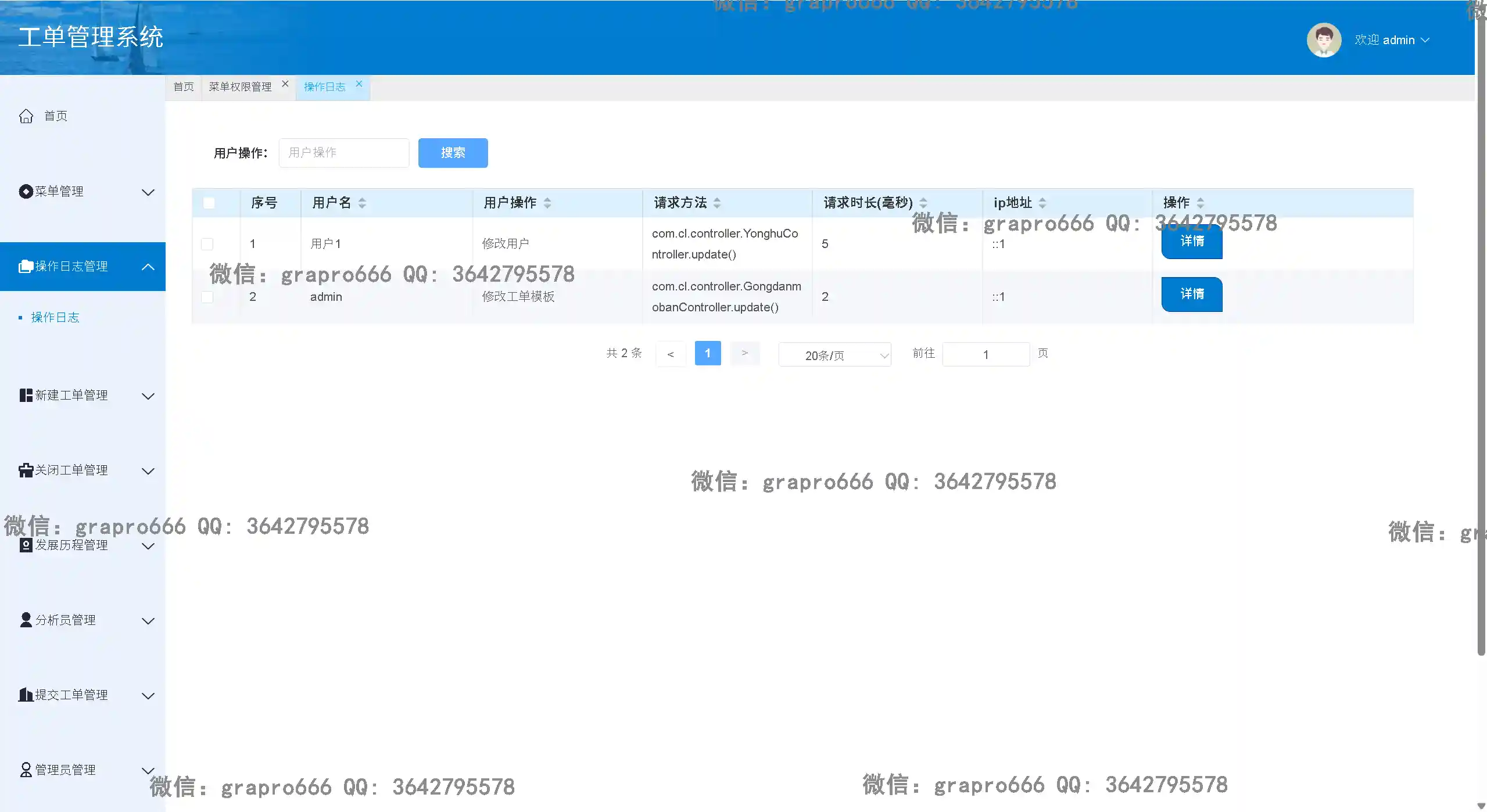Open the 20条/页 page size dropdown

click(834, 354)
